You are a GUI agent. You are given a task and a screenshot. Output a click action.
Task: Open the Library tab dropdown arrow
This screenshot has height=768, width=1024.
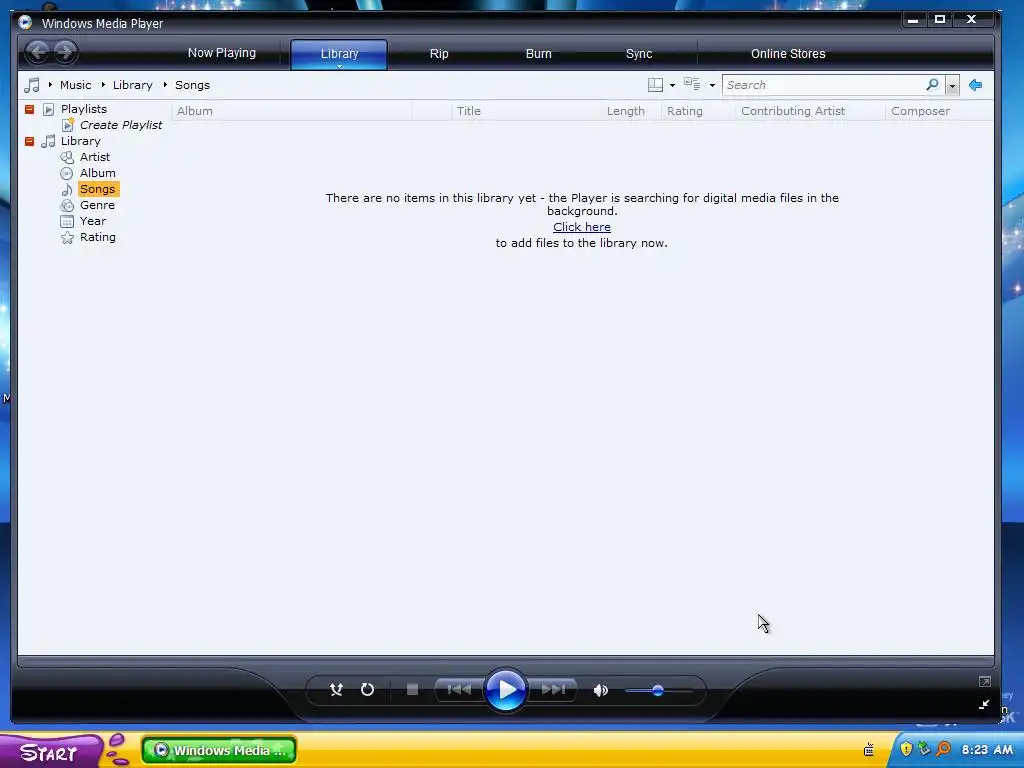click(x=340, y=66)
